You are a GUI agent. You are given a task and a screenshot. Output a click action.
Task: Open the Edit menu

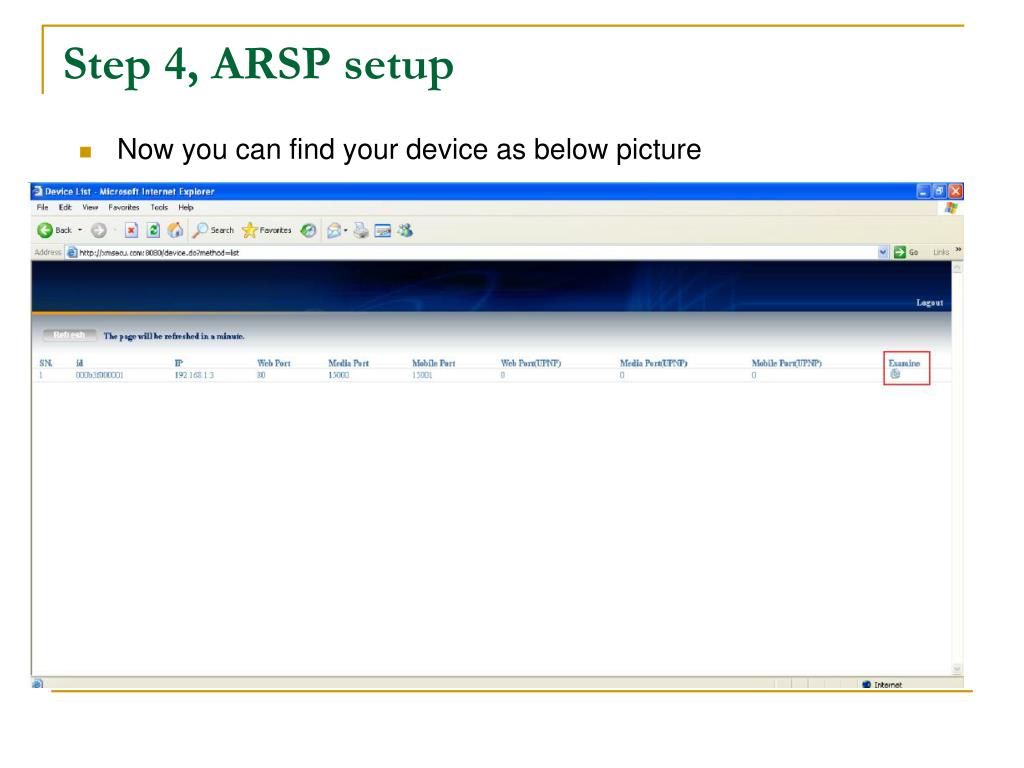pyautogui.click(x=65, y=207)
